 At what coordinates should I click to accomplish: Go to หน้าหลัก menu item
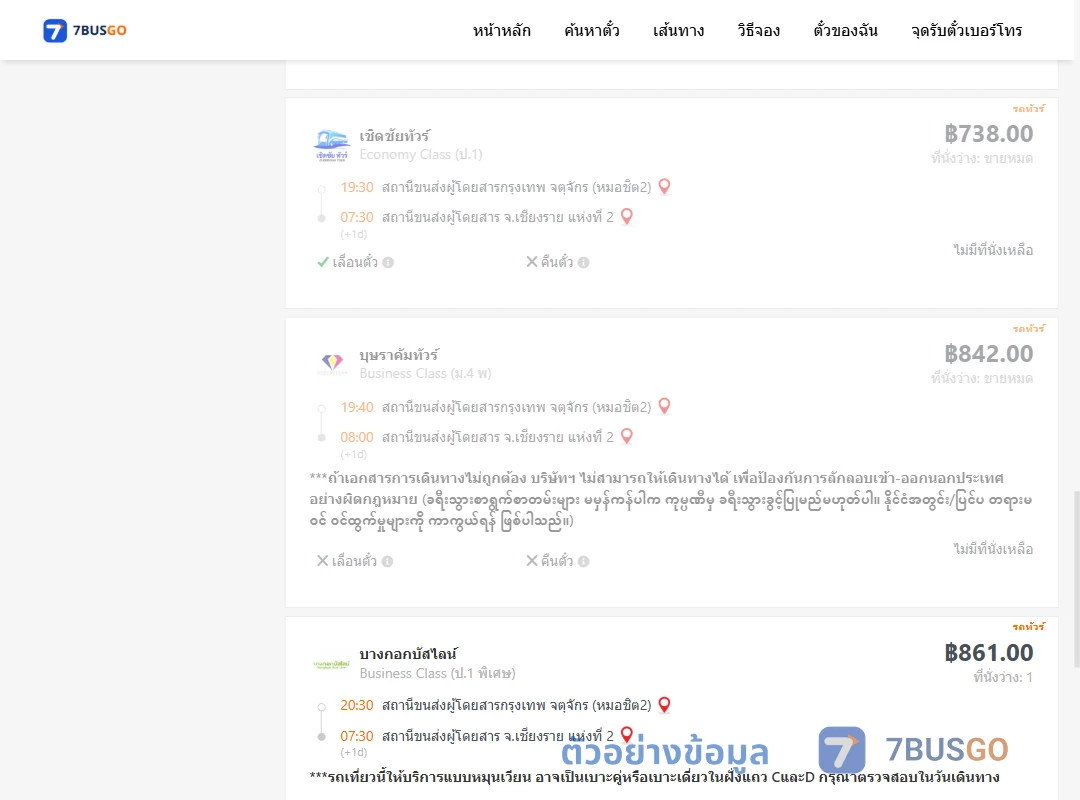tap(501, 30)
